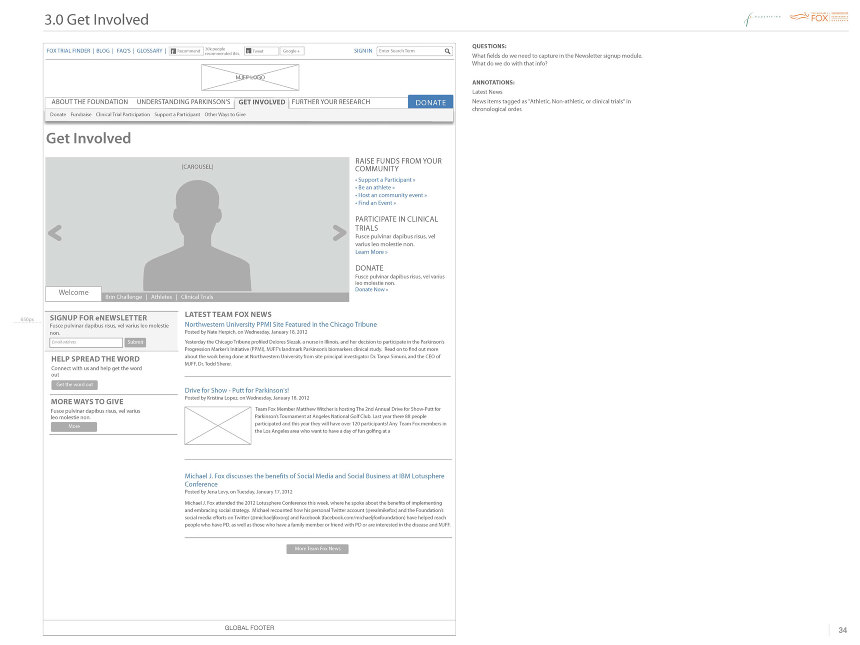The width and height of the screenshot is (860, 645).
Task: Select Fundraise in the sub-navigation
Action: coord(81,115)
